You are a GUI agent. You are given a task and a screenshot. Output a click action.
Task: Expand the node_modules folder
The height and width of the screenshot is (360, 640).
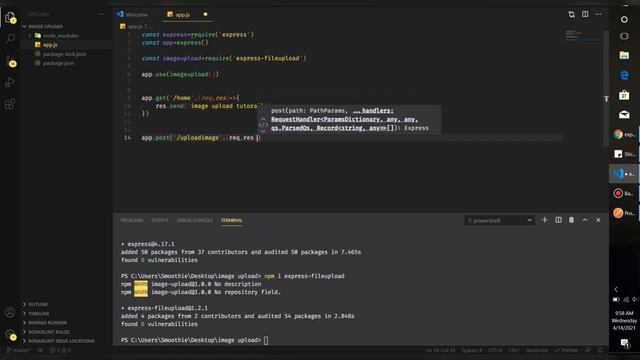click(56, 36)
